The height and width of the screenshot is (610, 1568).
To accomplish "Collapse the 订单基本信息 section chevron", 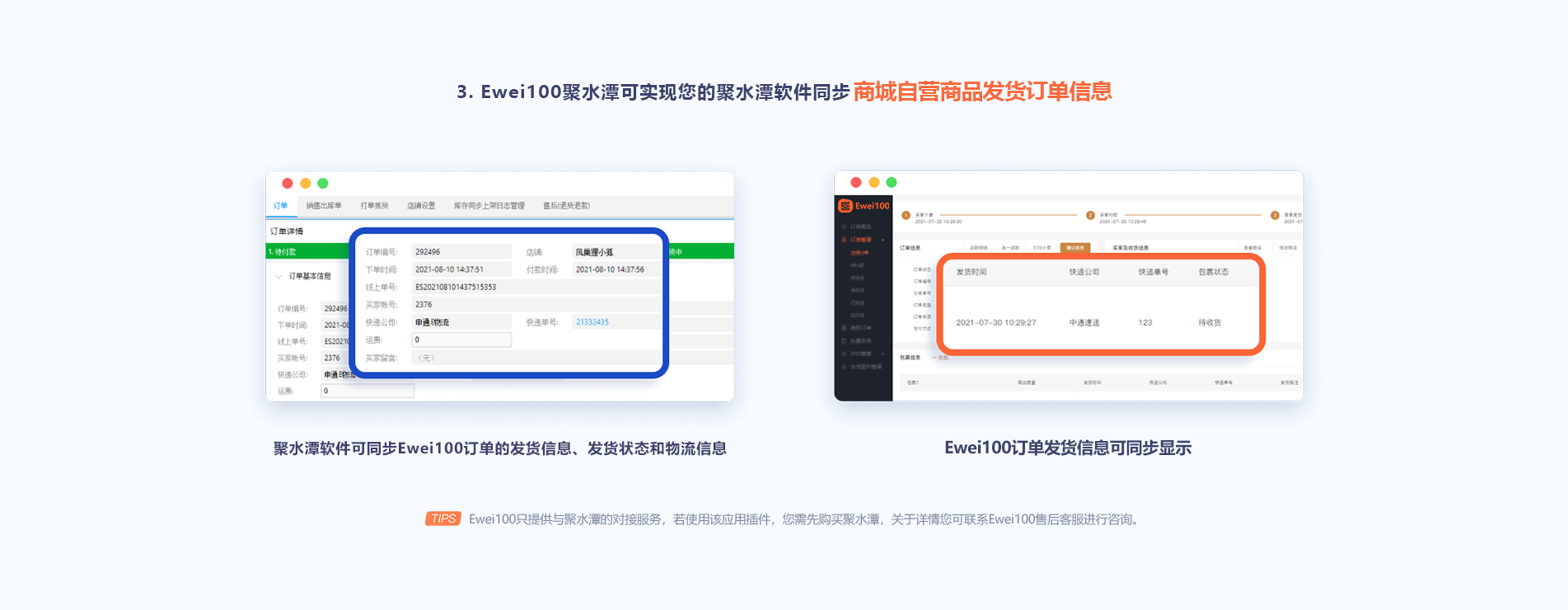I will pyautogui.click(x=278, y=276).
